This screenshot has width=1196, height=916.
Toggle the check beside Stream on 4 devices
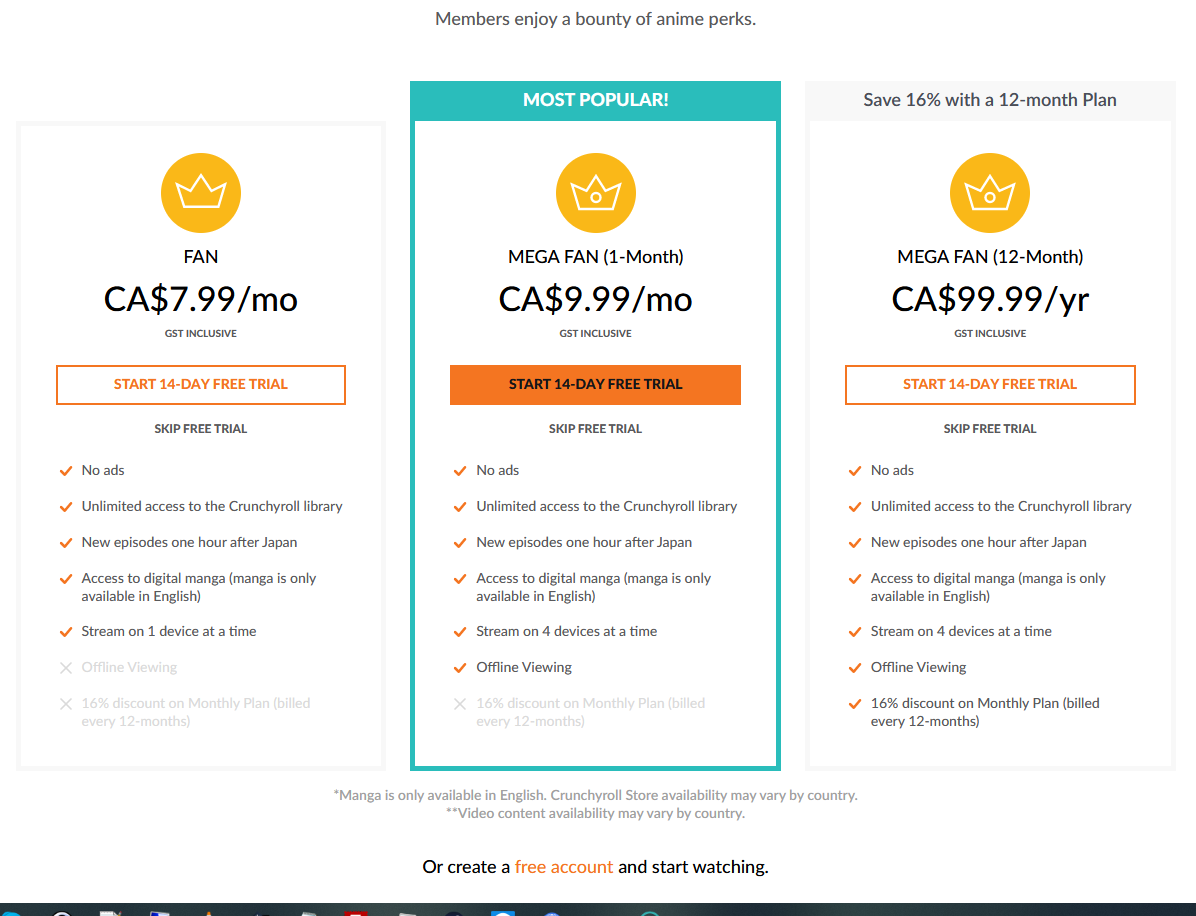coord(461,631)
